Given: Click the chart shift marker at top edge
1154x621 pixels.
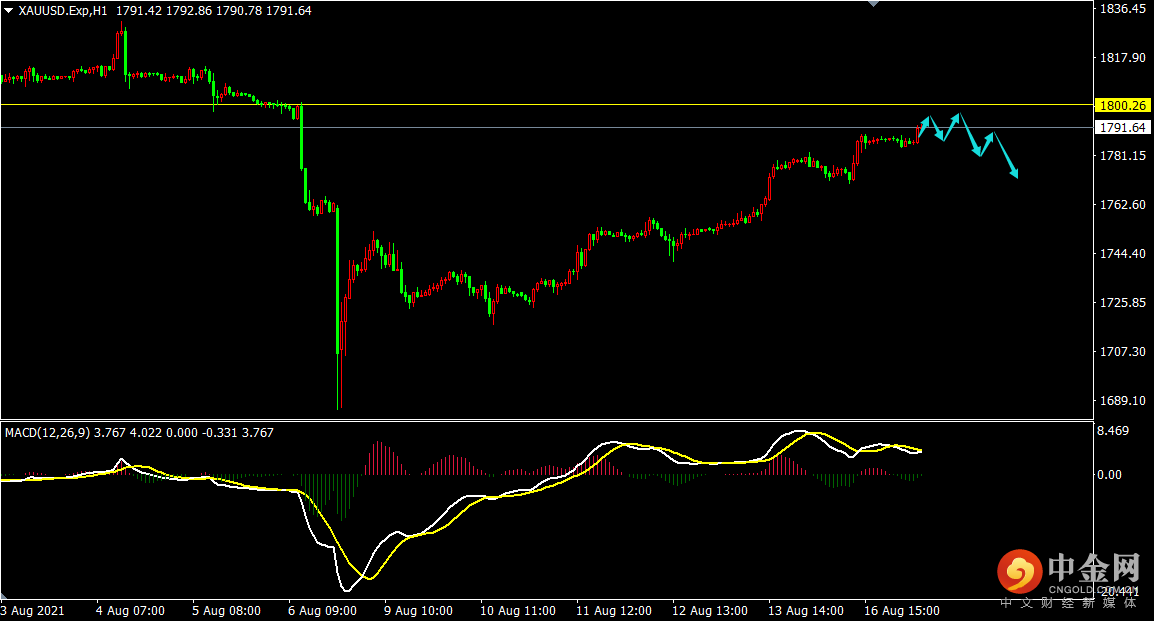Looking at the screenshot, I should coord(874,4).
